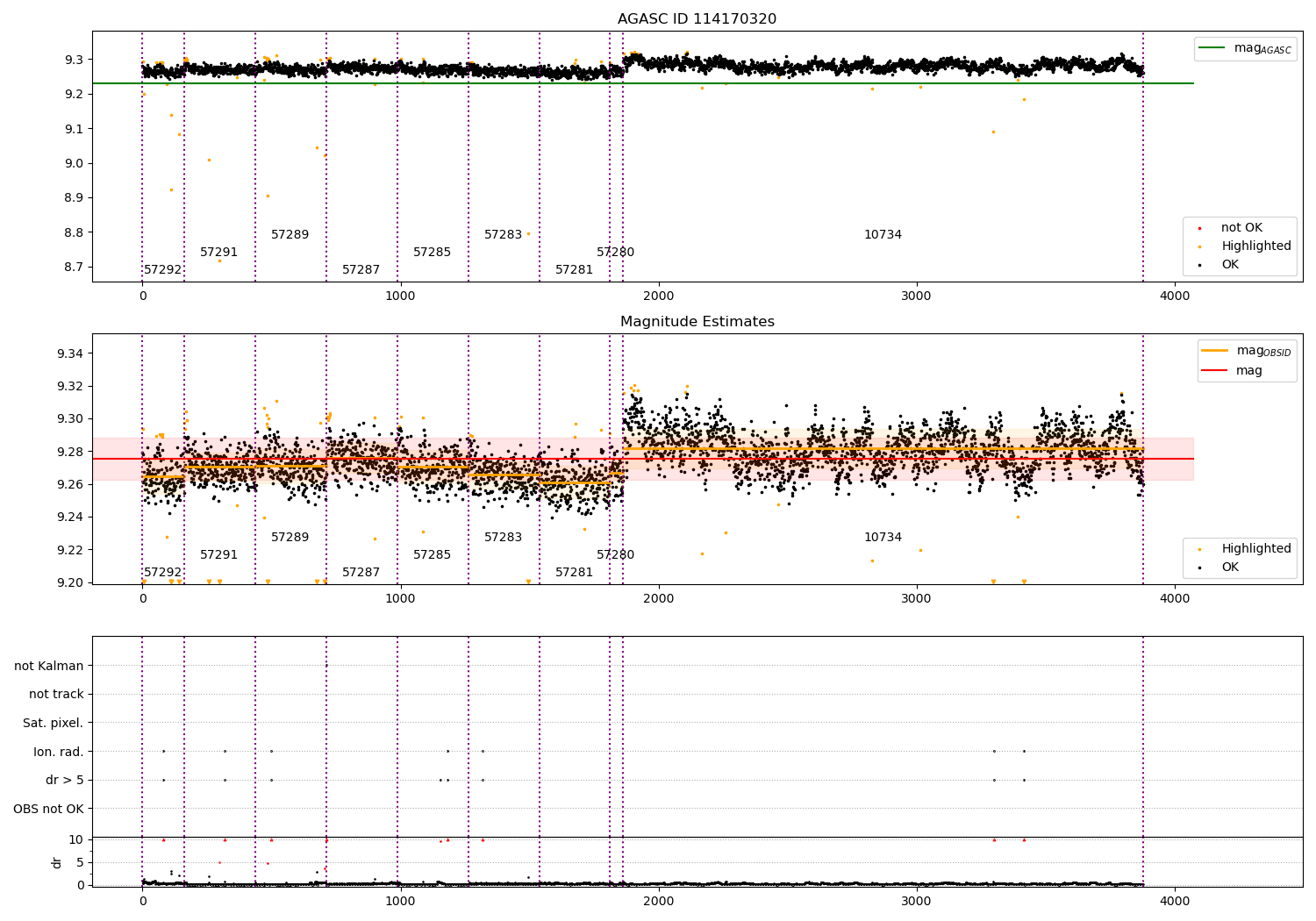This screenshot has height=921, width=1316.
Task: Click the 'Sat. pixel.' row label
Action: 53,724
